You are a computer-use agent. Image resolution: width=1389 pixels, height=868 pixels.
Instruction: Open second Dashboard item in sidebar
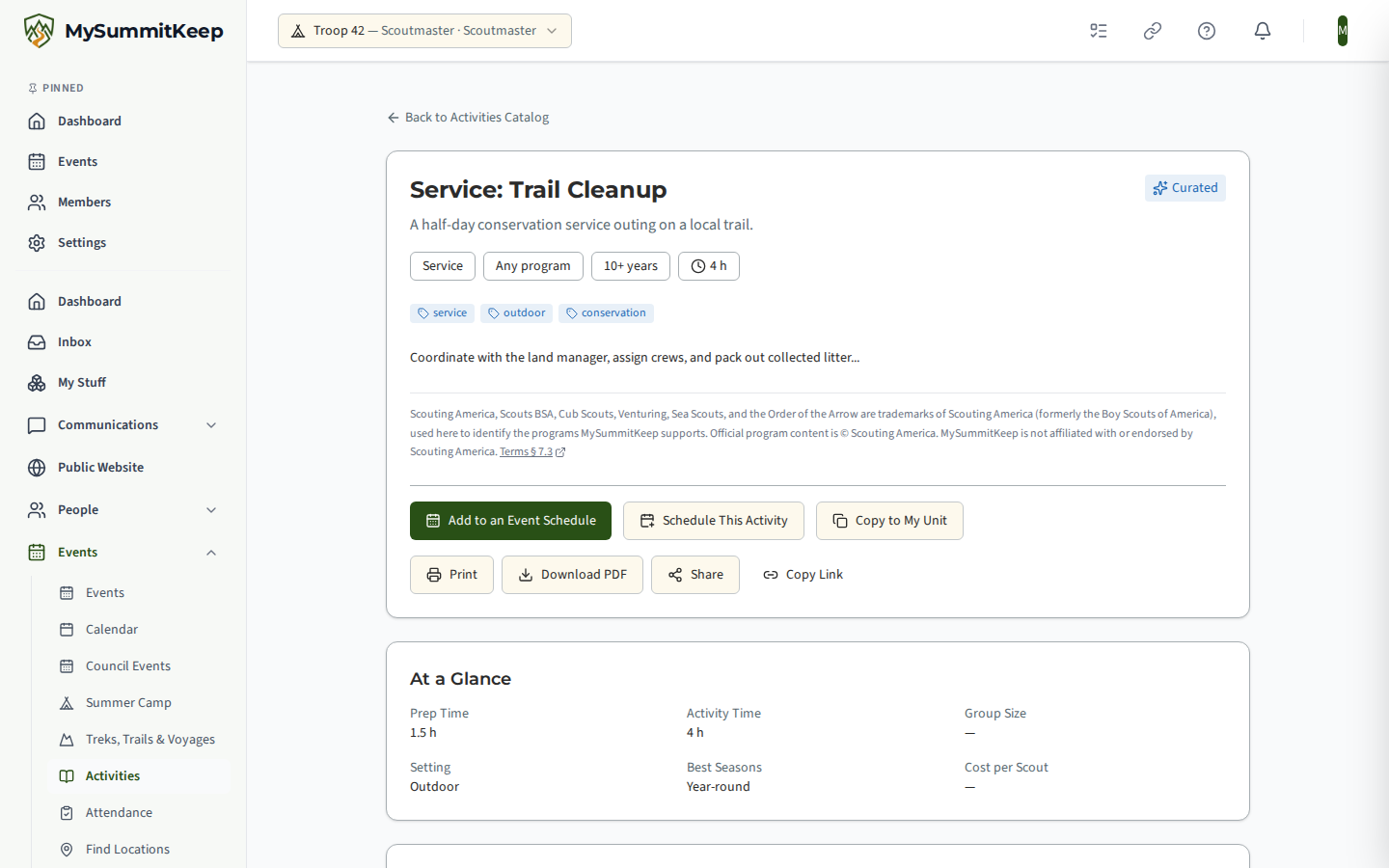coord(123,302)
